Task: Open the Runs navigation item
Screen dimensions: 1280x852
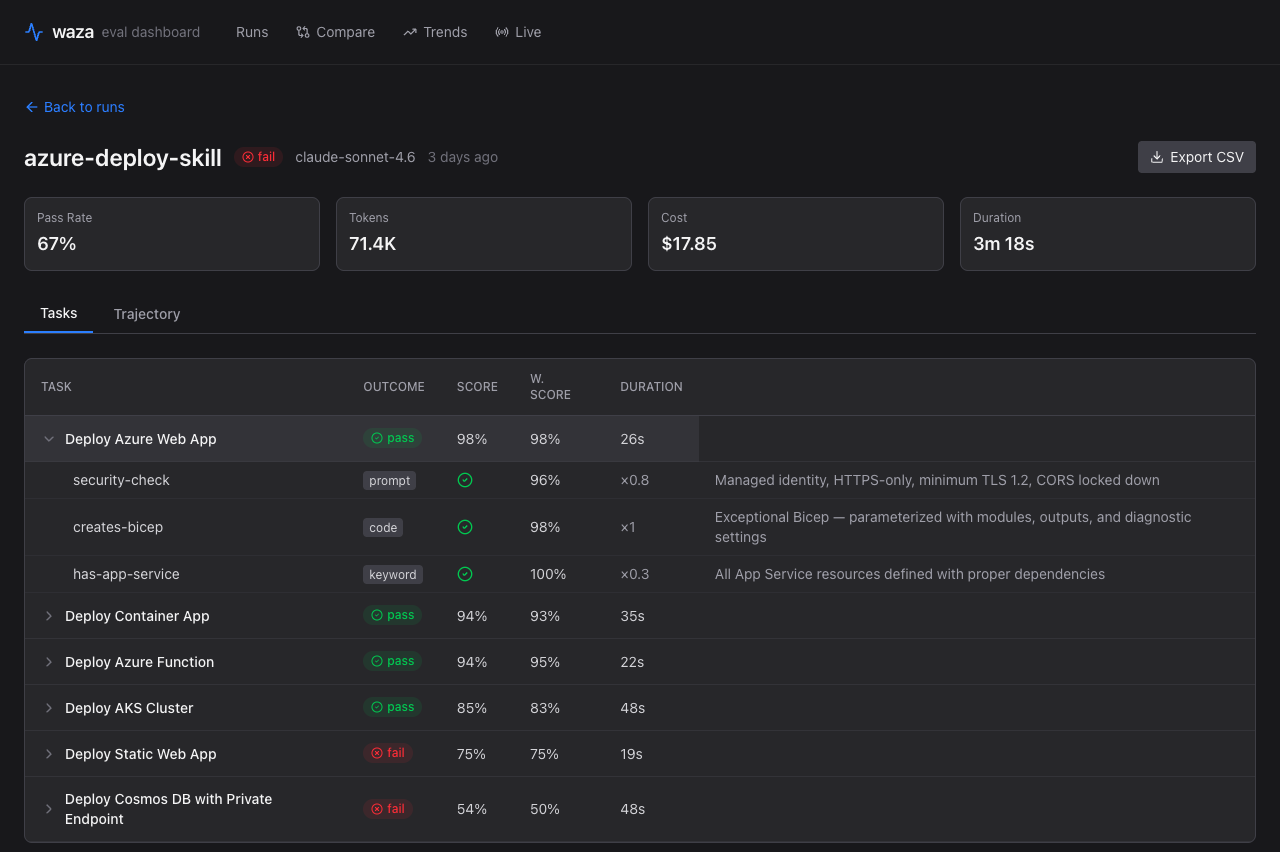Action: [252, 32]
